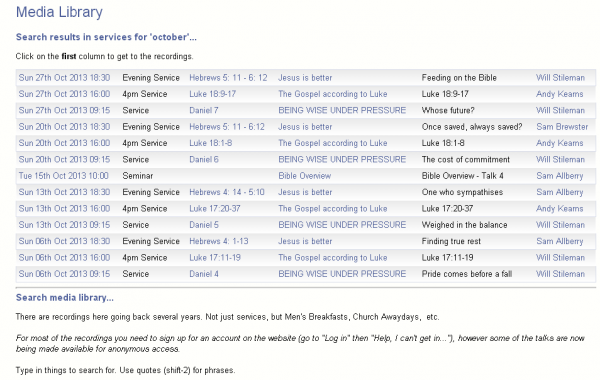This screenshot has width=600, height=380.
Task: Open the Sun 13th Oct 2013 09:15 recording
Action: pos(64,225)
